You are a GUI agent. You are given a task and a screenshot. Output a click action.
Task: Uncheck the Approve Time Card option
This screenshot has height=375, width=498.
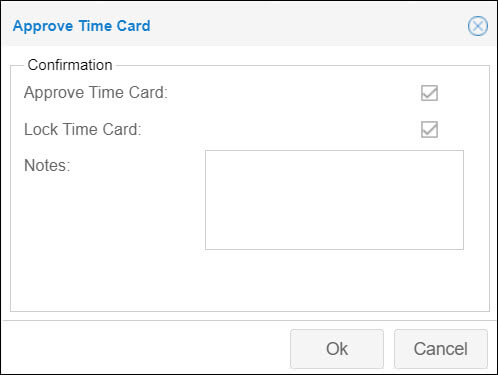point(429,93)
